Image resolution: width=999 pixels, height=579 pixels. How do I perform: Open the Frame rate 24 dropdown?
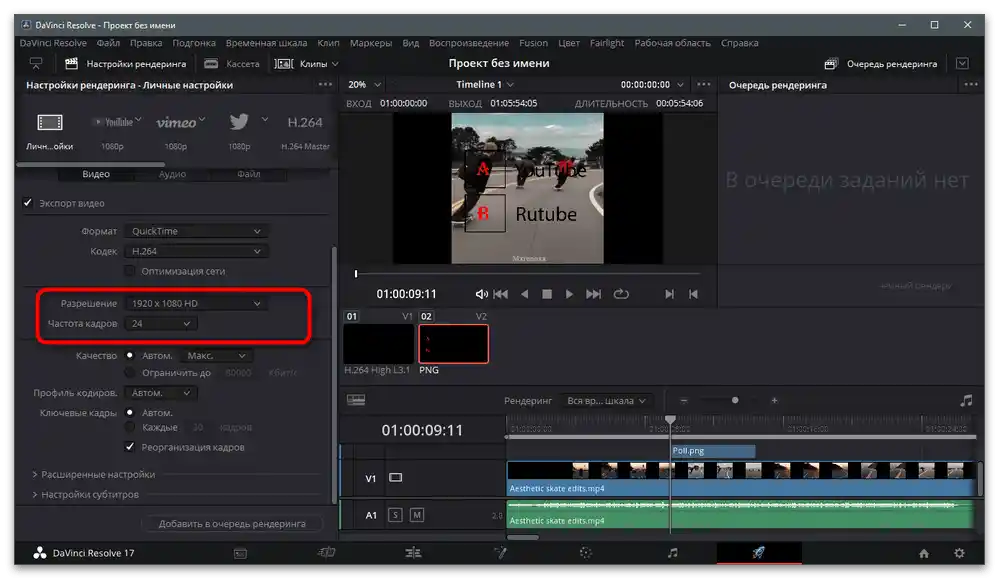(x=161, y=324)
